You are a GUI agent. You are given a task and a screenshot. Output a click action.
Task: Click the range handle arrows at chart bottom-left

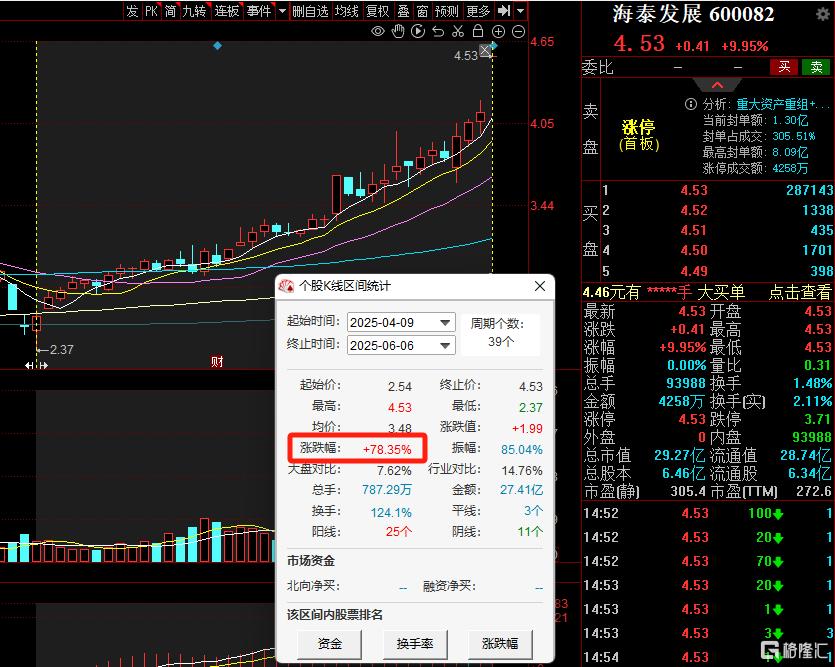[x=36, y=366]
